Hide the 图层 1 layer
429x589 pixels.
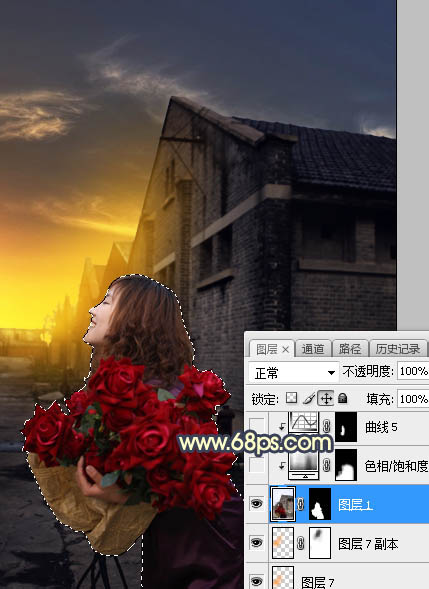point(257,503)
